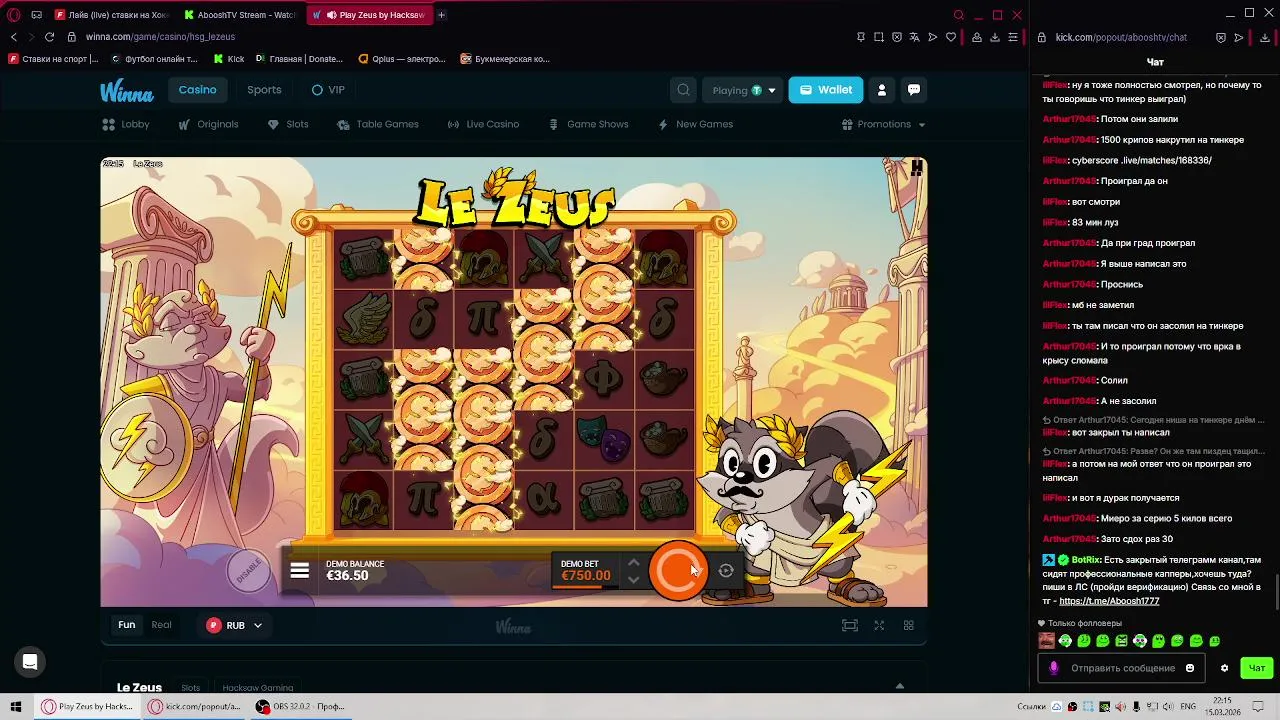Click the purple microphone icon in chat
Image resolution: width=1280 pixels, height=720 pixels.
tap(1053, 668)
